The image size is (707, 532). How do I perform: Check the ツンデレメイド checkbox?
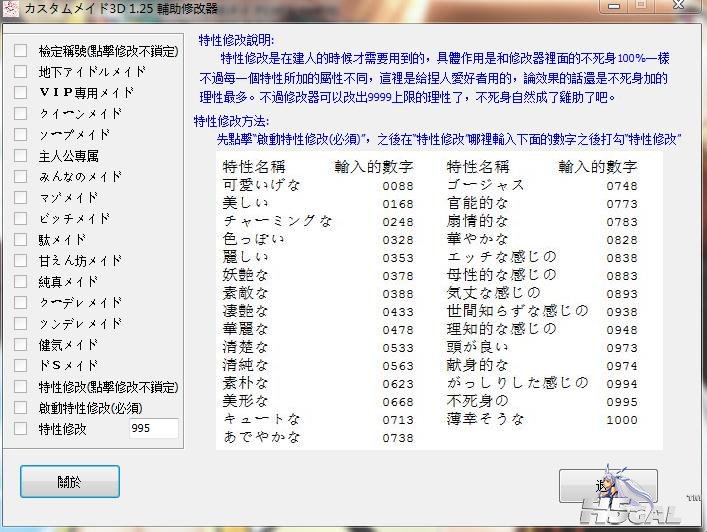pyautogui.click(x=20, y=323)
